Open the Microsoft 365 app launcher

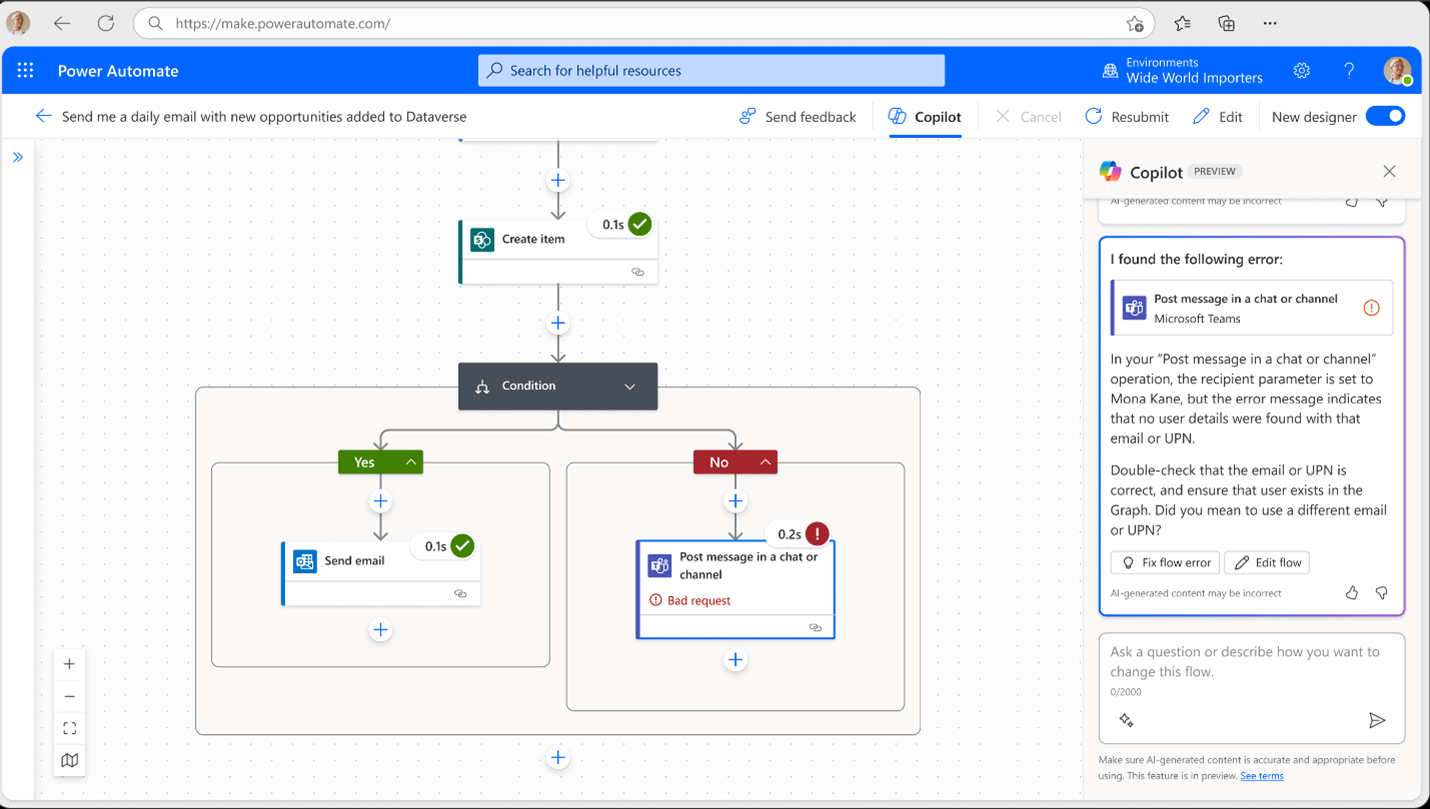25,70
